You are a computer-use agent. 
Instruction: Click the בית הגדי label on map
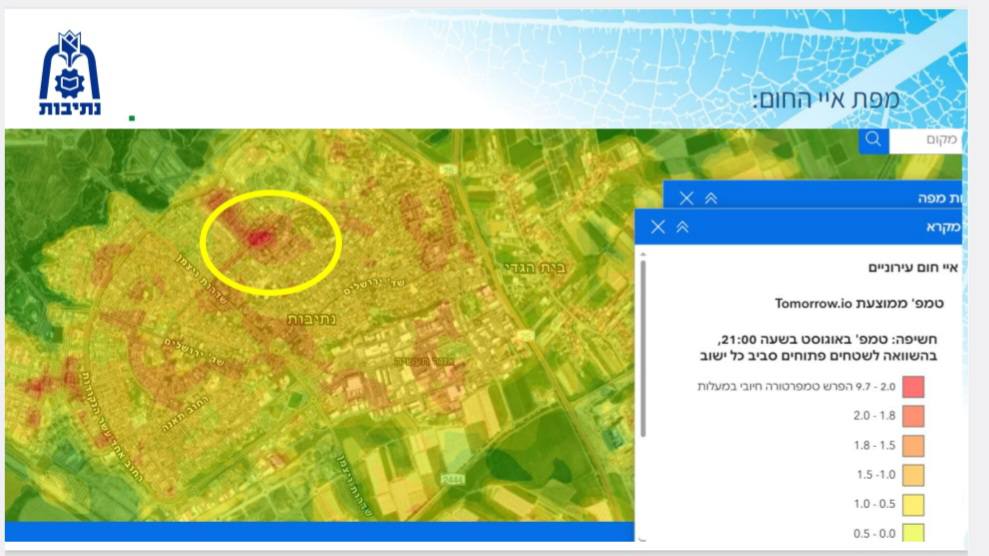coord(535,269)
